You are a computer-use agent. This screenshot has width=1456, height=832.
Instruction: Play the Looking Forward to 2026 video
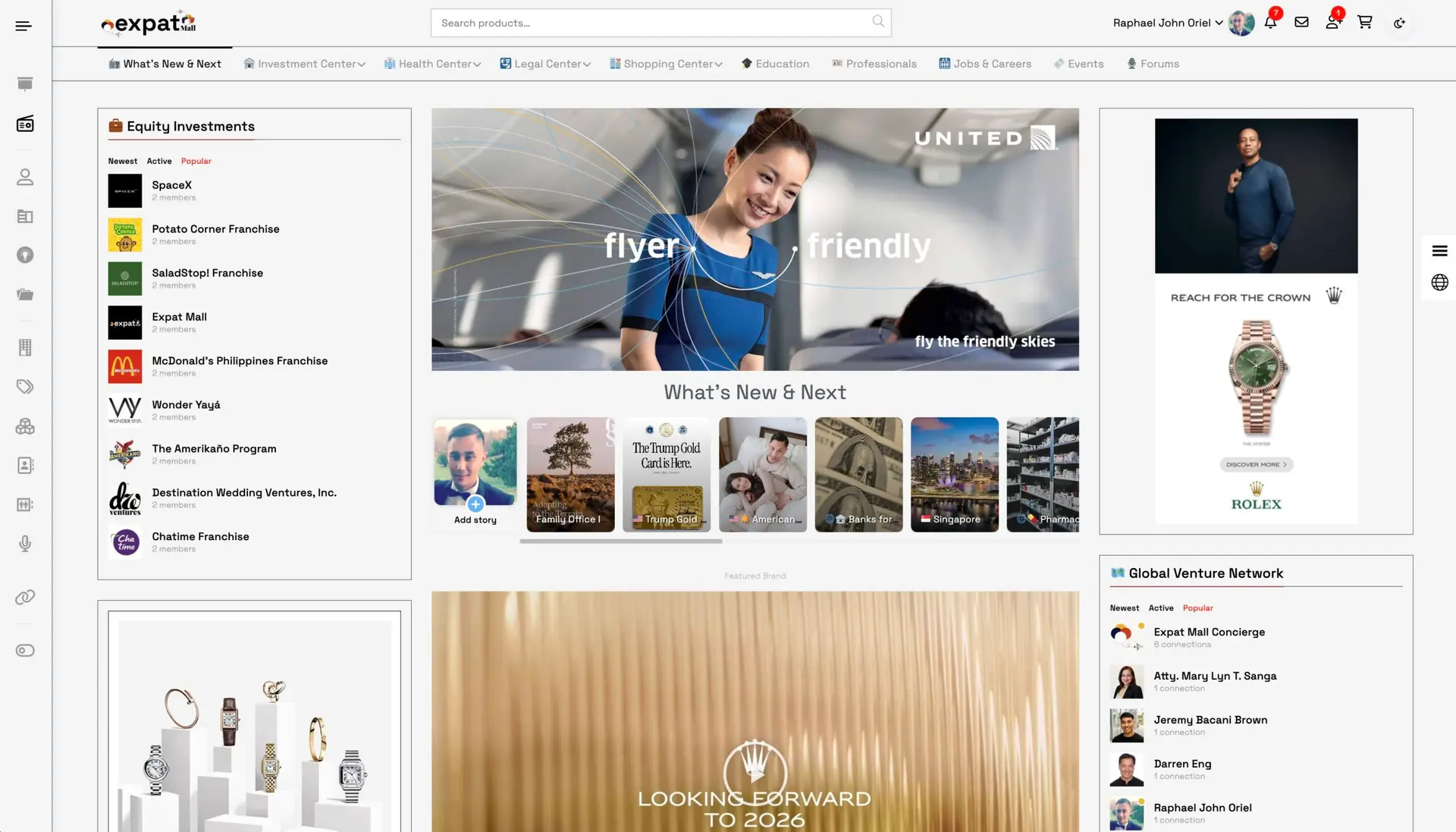755,773
